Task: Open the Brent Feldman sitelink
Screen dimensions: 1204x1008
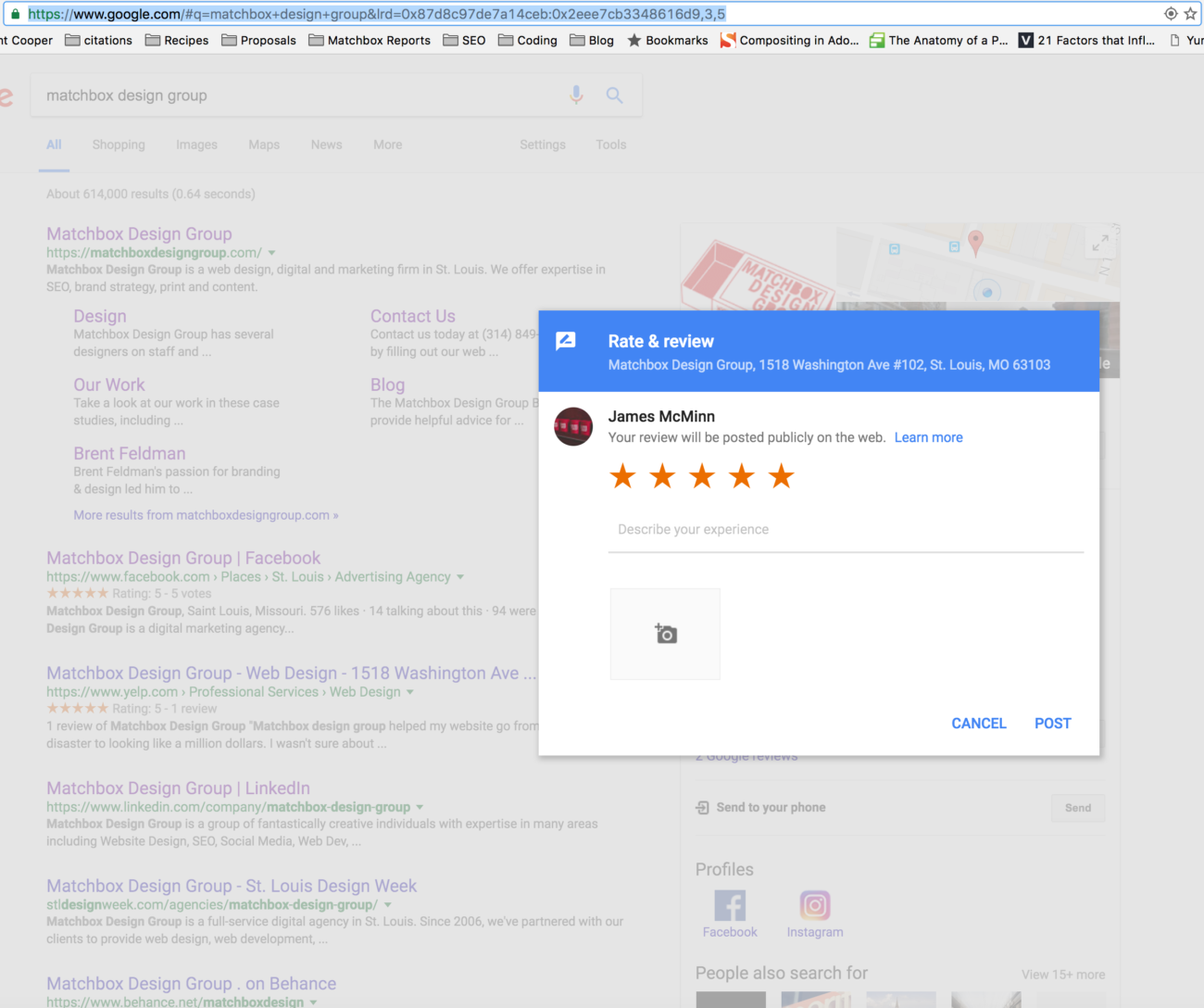Action: pos(130,453)
